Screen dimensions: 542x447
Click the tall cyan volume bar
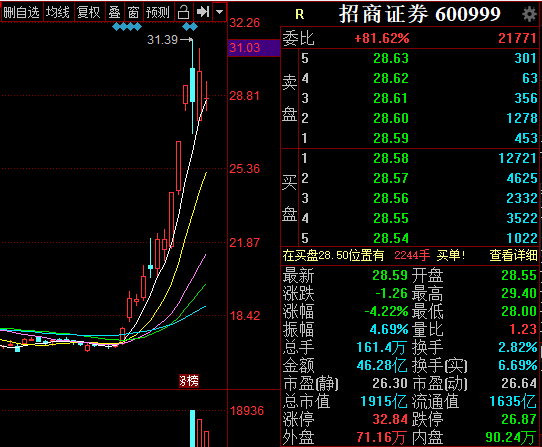[x=193, y=428]
